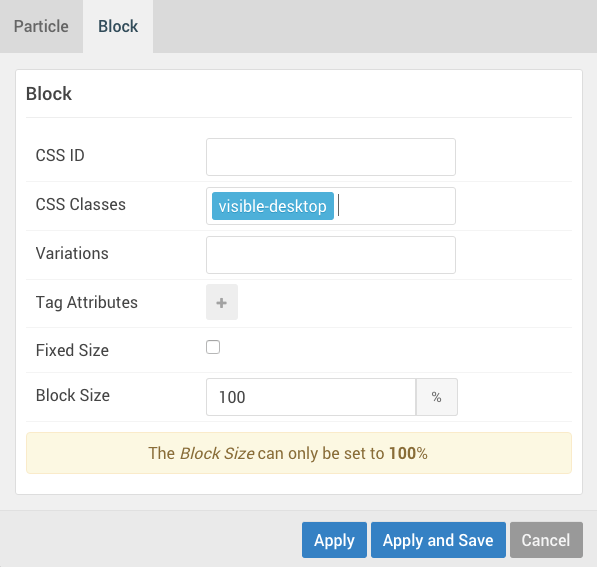Focus the Block Size value field

click(x=311, y=397)
